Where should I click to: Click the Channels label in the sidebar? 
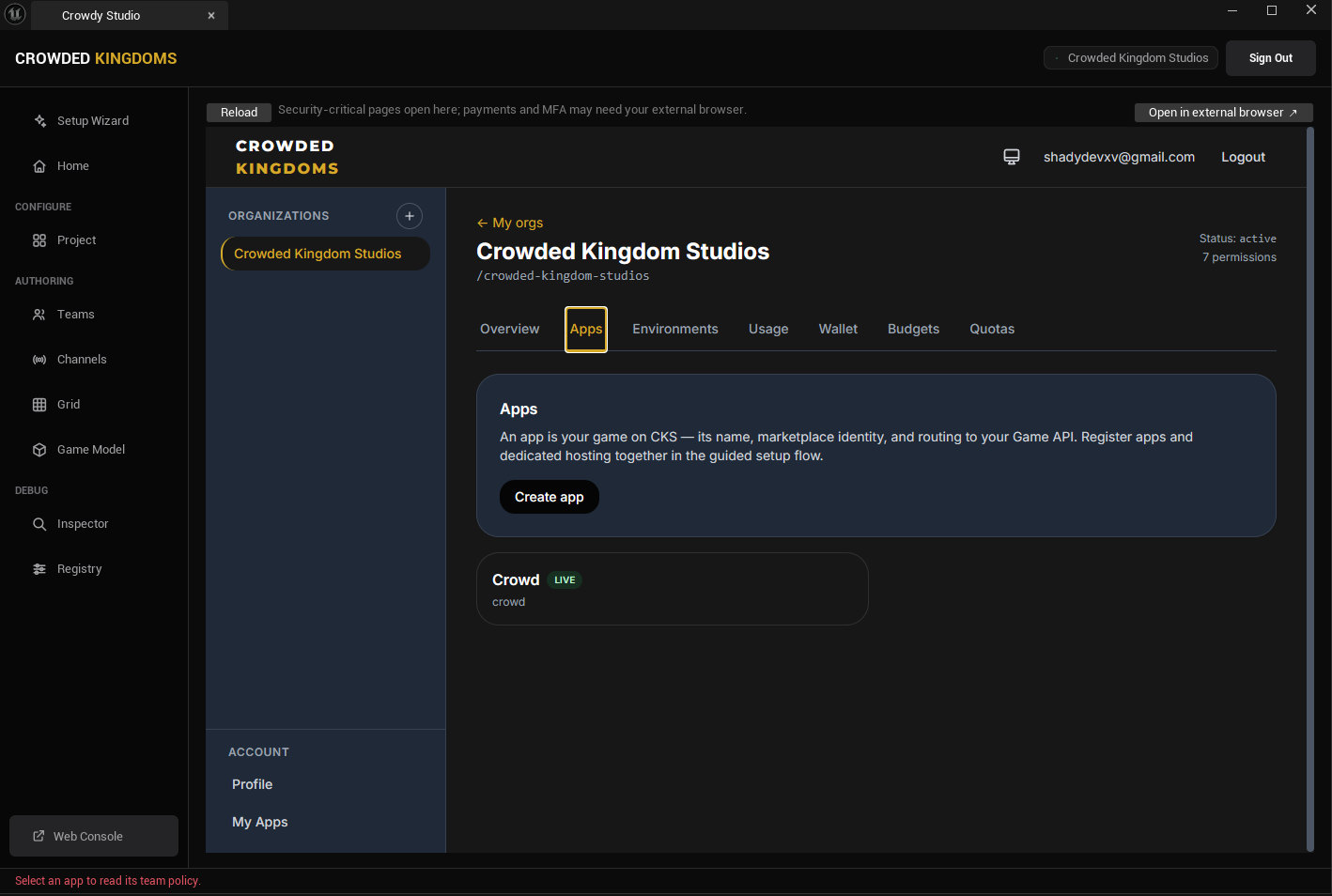point(82,360)
